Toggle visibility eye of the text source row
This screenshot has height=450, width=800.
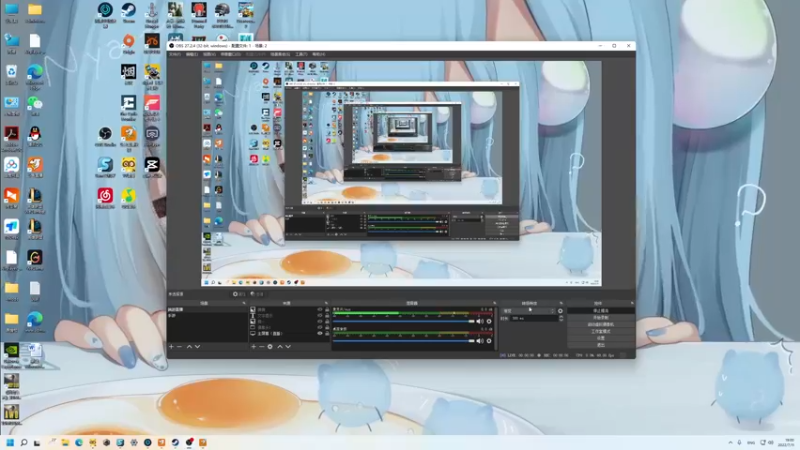pos(320,315)
